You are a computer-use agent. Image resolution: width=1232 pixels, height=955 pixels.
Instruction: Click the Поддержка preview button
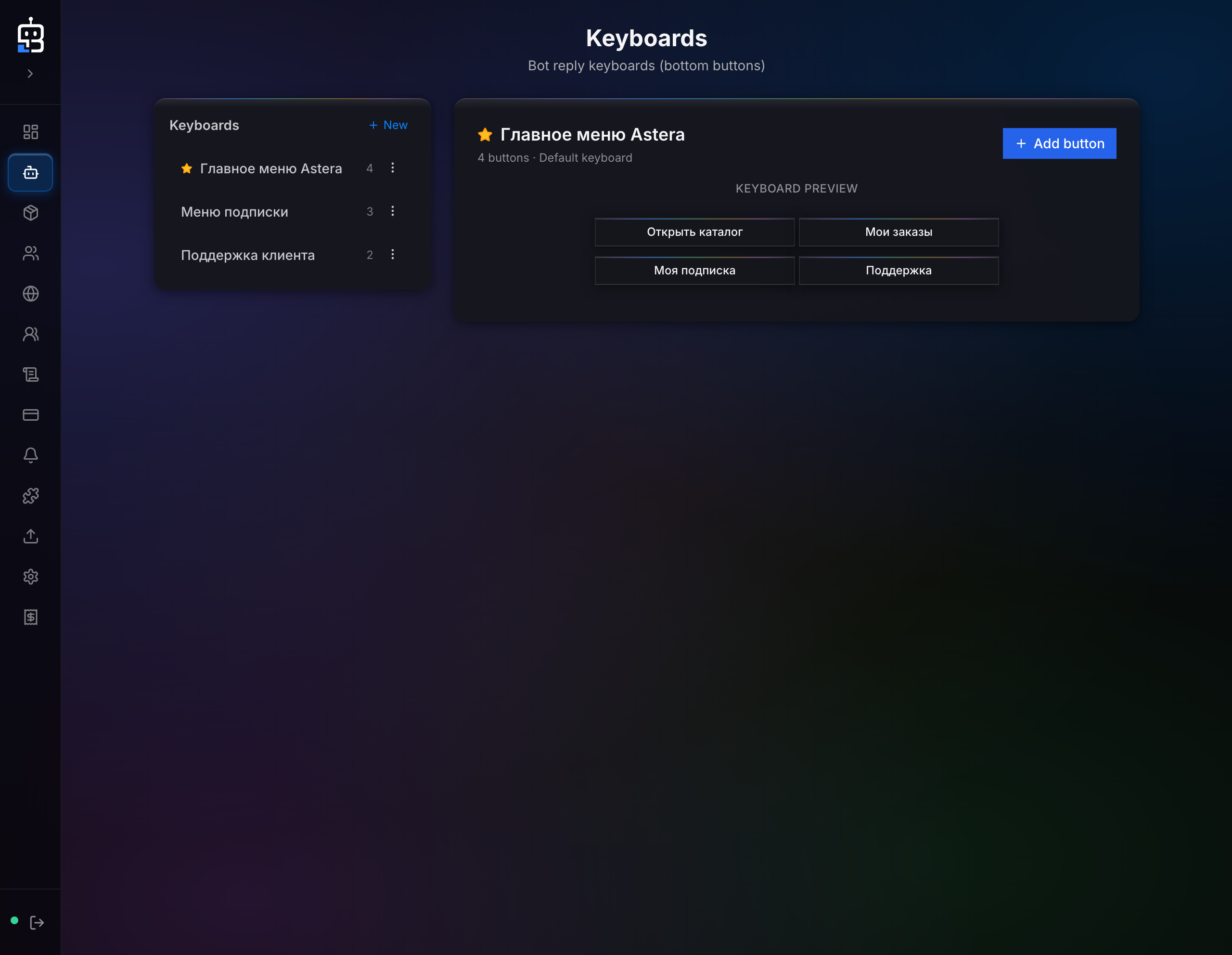[898, 271]
